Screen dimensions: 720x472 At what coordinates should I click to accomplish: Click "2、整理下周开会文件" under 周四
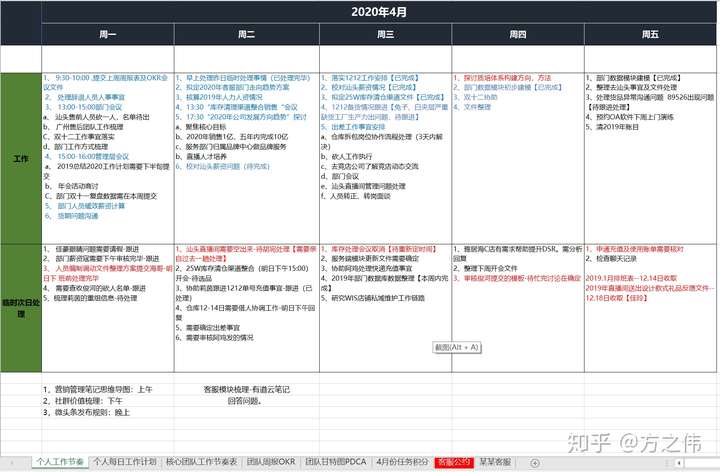pos(485,268)
